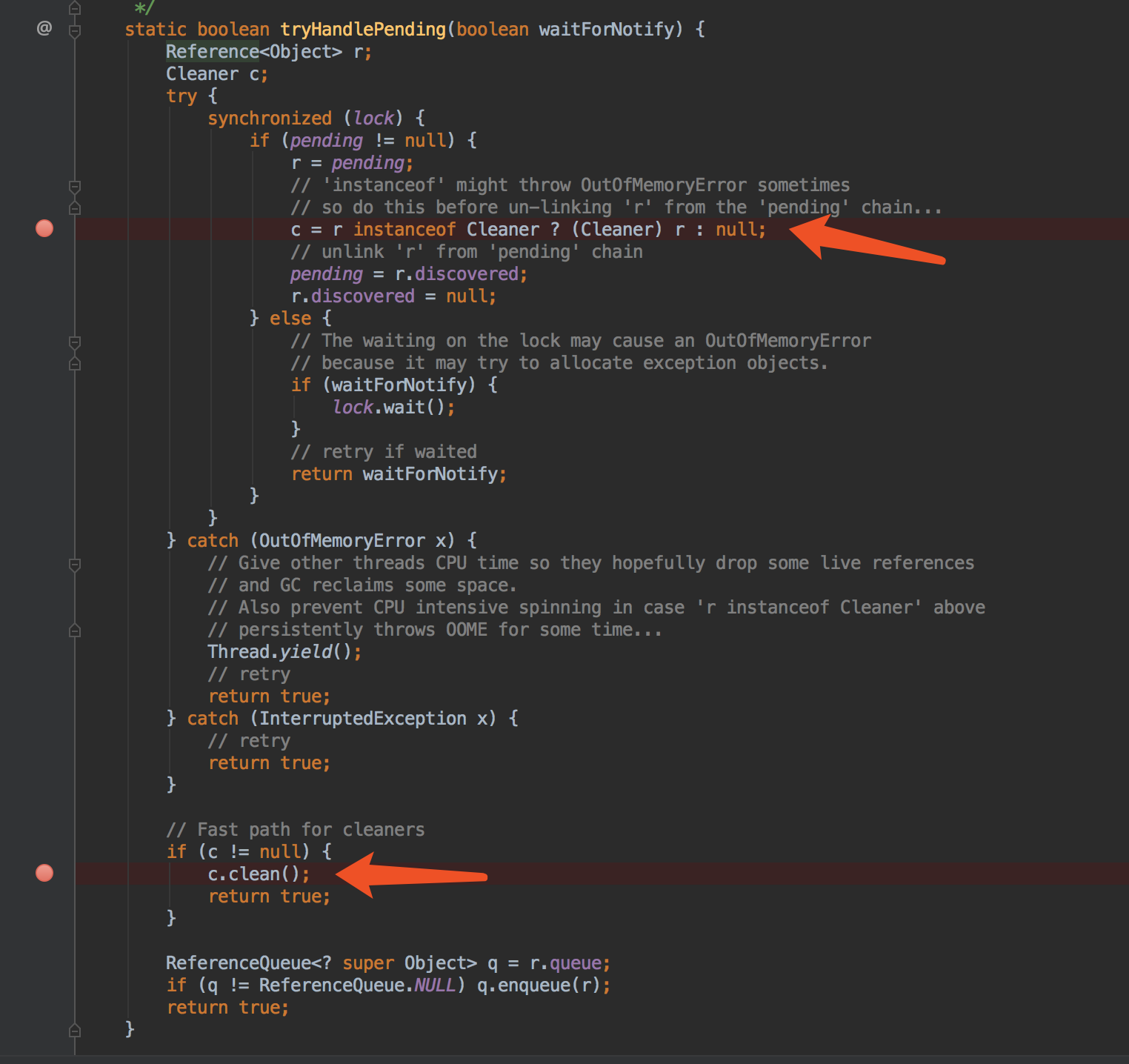Click the waitForNotify parameter in method signature
Screen dimensions: 1129x1064
tap(607, 30)
